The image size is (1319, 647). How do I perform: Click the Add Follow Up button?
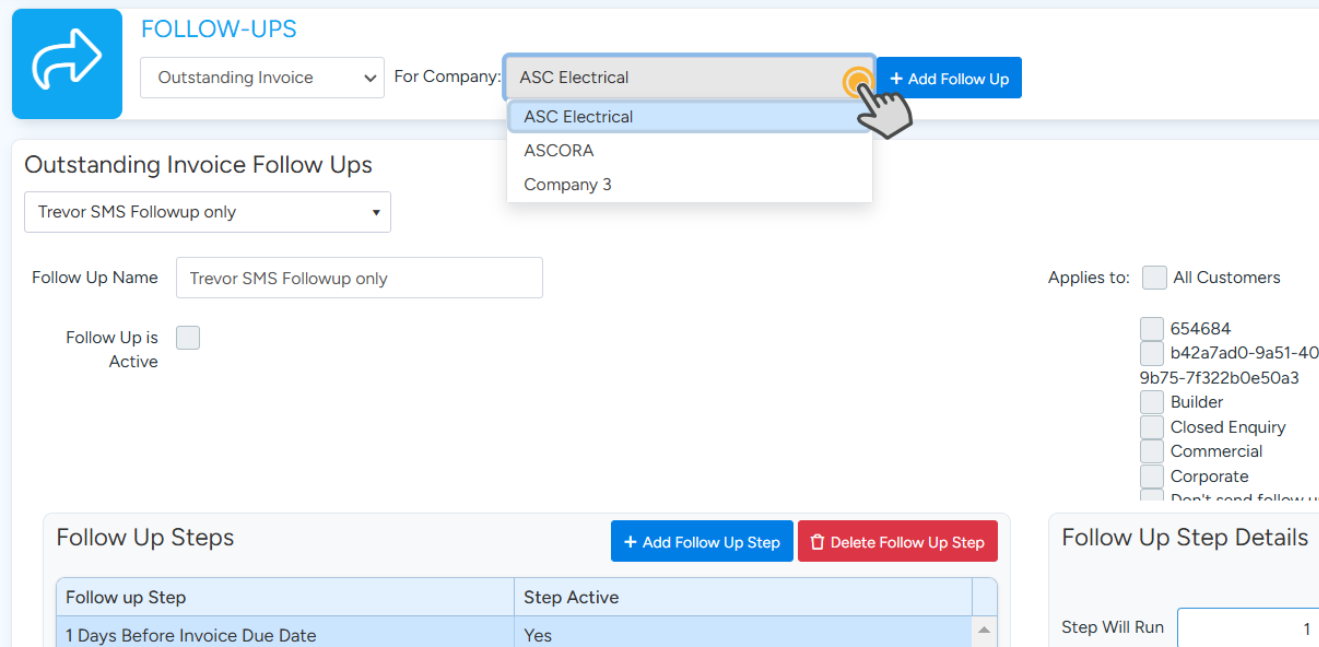[x=949, y=78]
